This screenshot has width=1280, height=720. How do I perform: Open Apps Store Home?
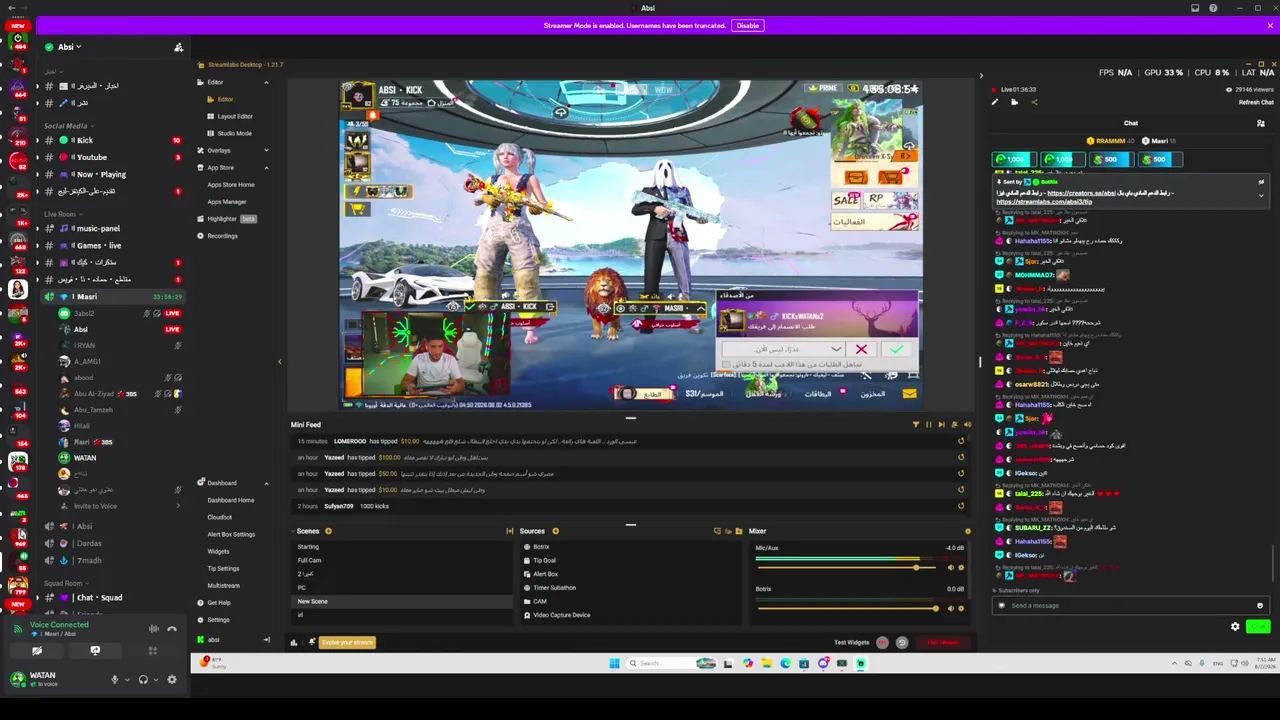click(231, 184)
